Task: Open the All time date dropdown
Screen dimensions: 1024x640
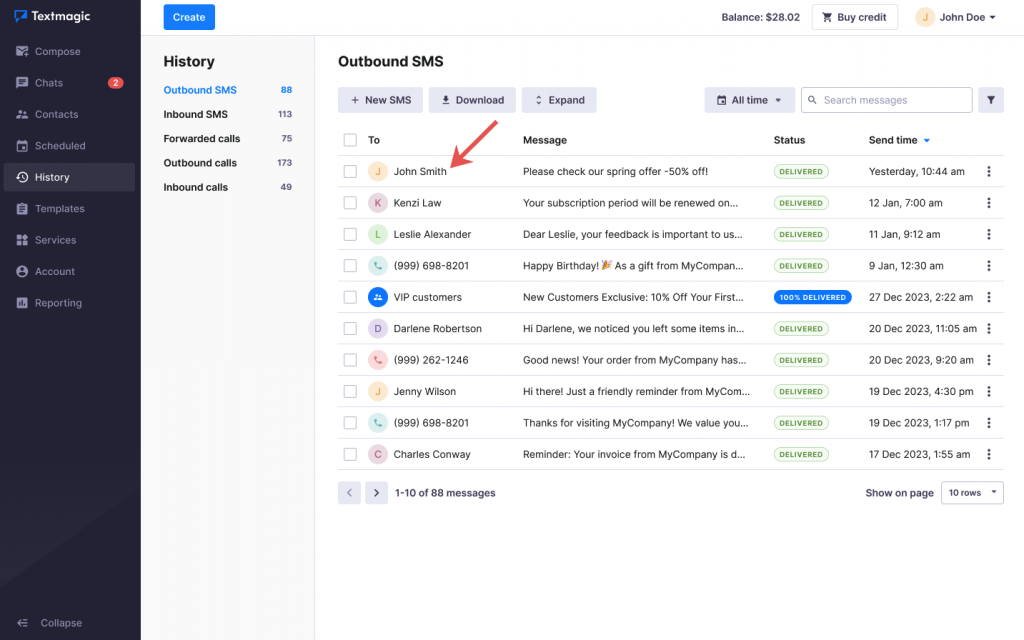Action: [749, 100]
